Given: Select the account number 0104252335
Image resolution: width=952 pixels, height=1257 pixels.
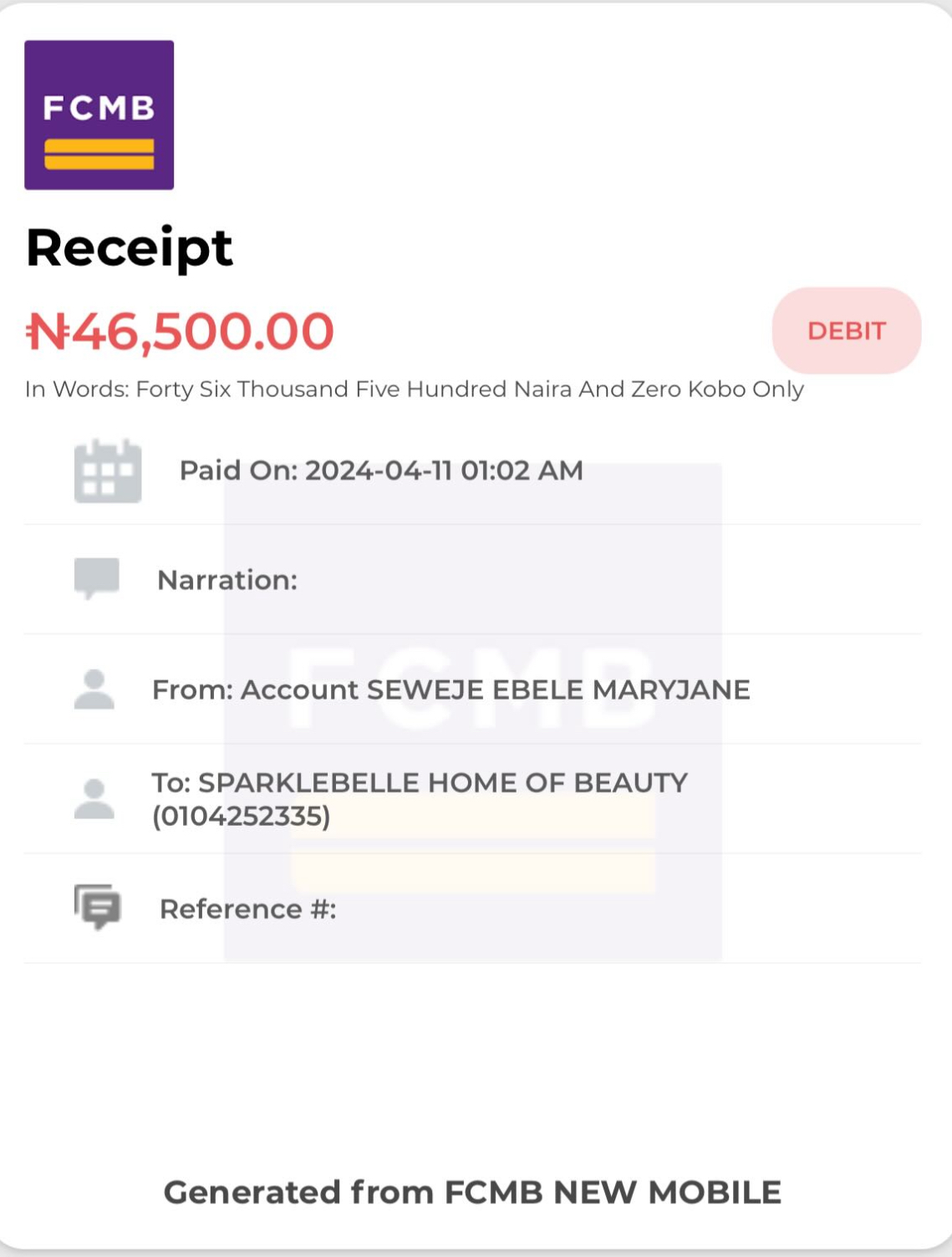Looking at the screenshot, I should 242,817.
